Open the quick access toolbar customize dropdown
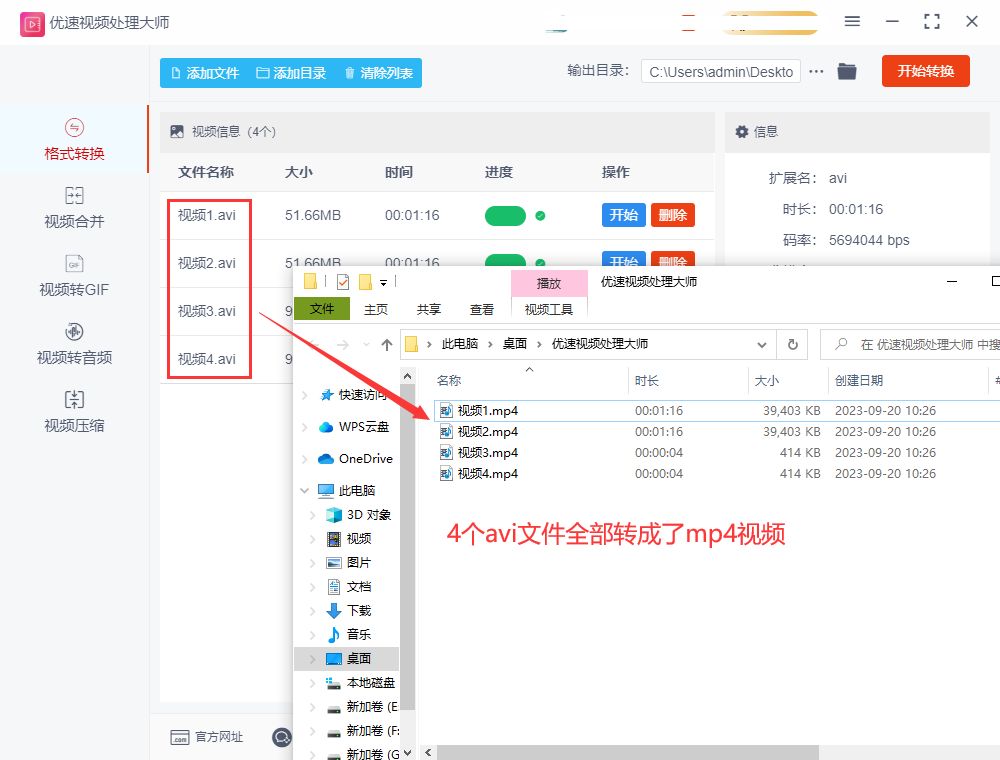The height and width of the screenshot is (760, 1000). tap(383, 282)
